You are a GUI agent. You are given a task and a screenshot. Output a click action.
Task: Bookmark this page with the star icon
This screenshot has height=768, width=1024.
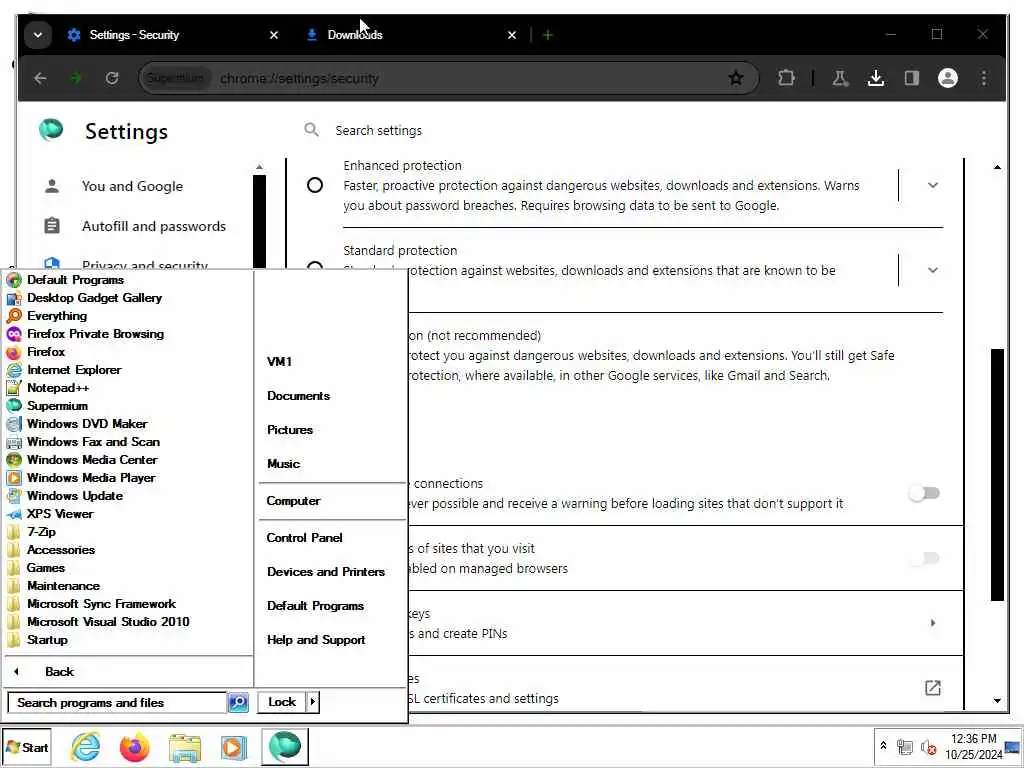pyautogui.click(x=736, y=78)
